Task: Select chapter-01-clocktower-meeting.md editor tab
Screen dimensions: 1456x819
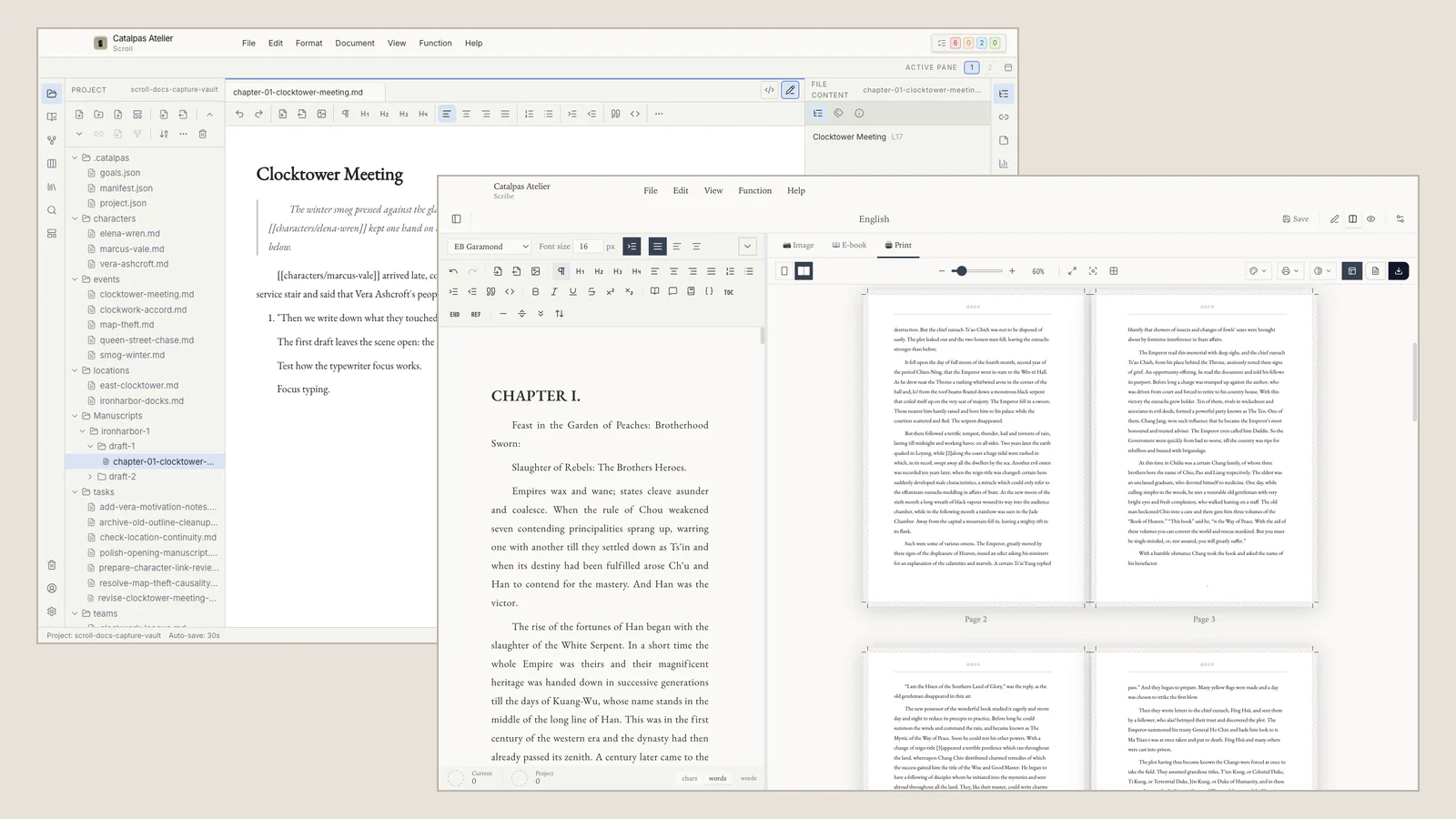Action: point(298,92)
